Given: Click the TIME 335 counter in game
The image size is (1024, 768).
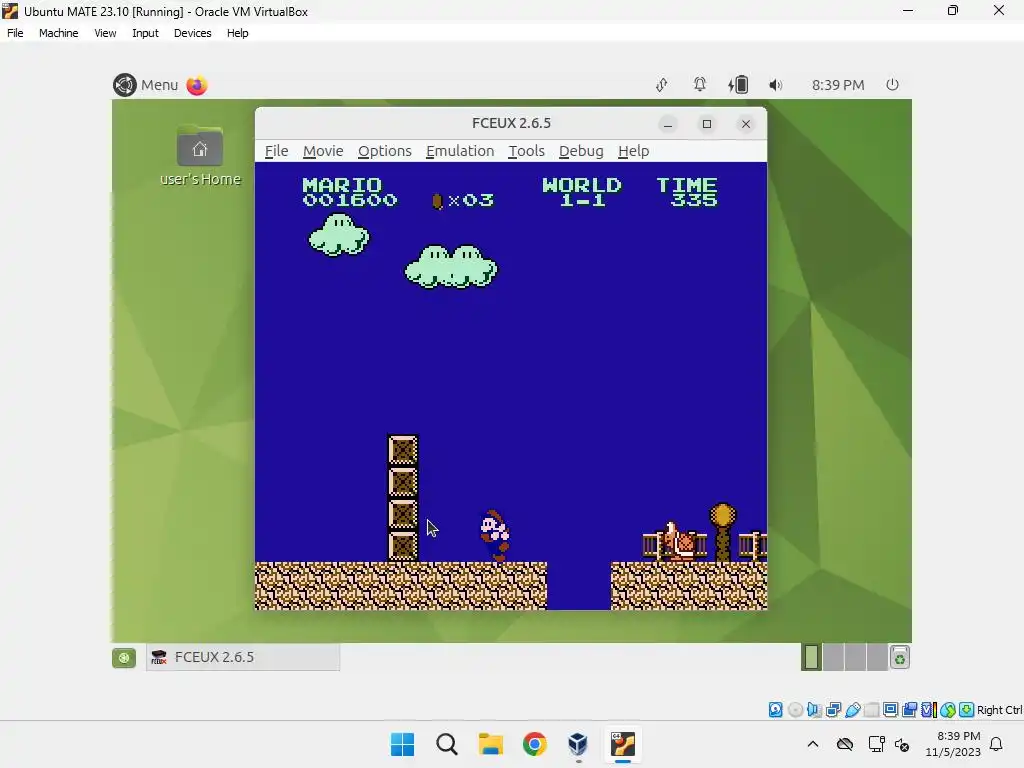Looking at the screenshot, I should point(687,193).
